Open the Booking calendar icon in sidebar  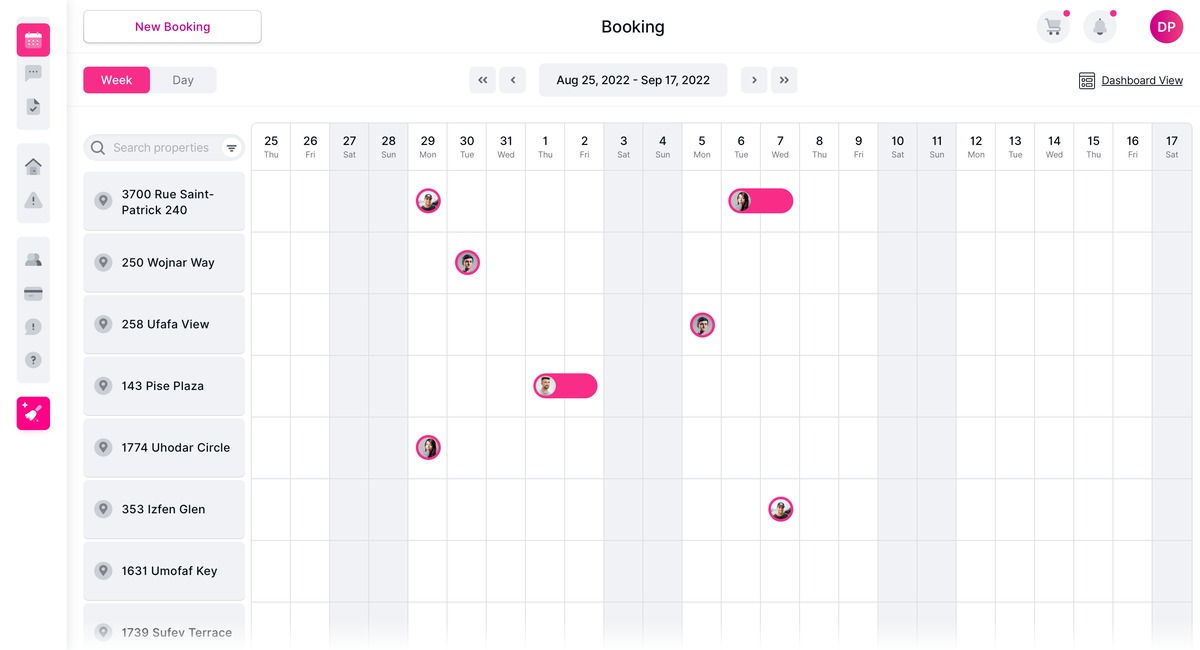[x=33, y=39]
